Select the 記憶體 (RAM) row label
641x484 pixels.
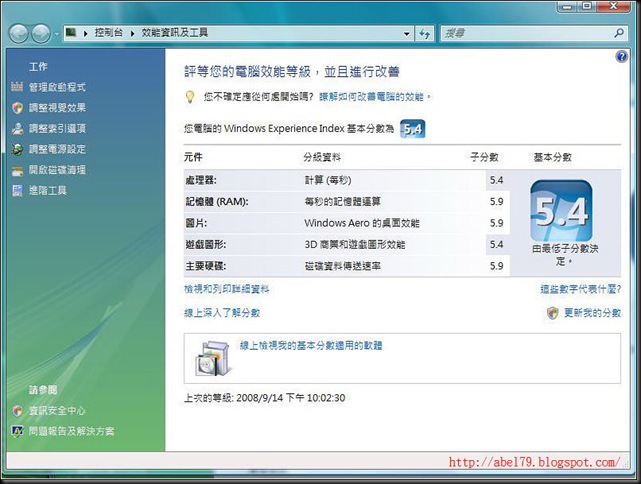[217, 202]
